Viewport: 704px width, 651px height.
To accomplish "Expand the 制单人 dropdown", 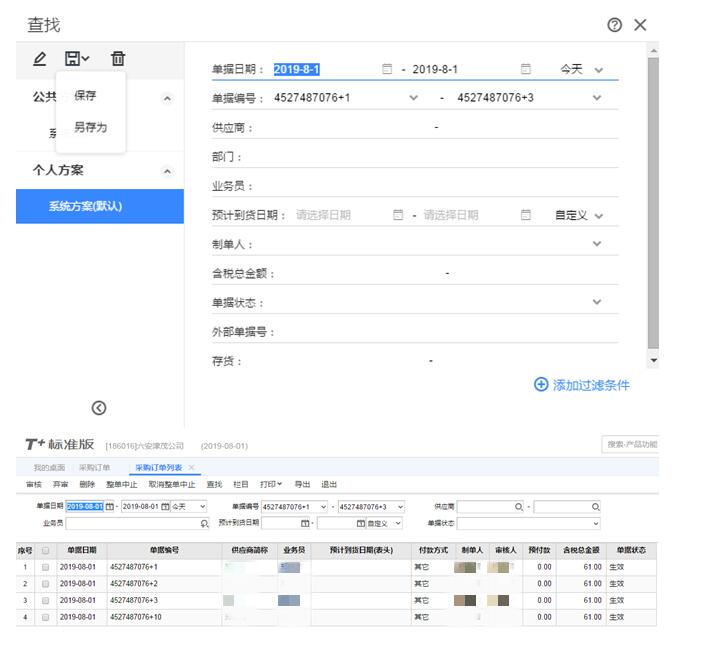I will coord(597,244).
